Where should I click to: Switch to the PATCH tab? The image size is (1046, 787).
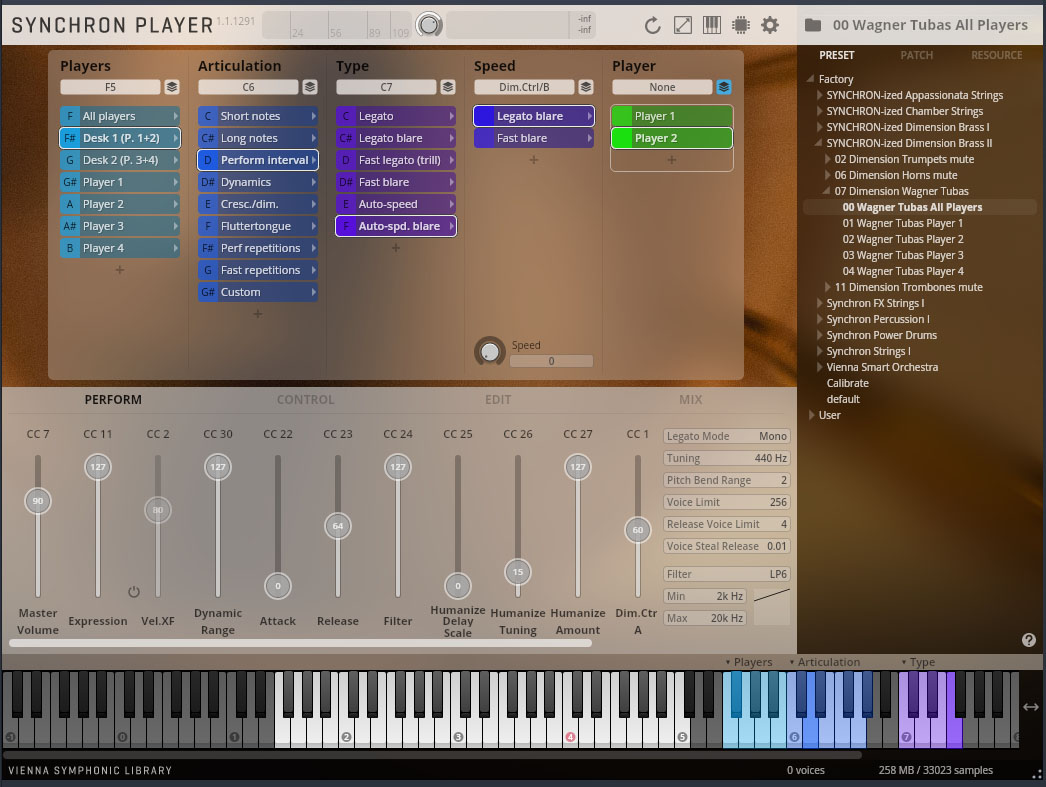click(916, 55)
